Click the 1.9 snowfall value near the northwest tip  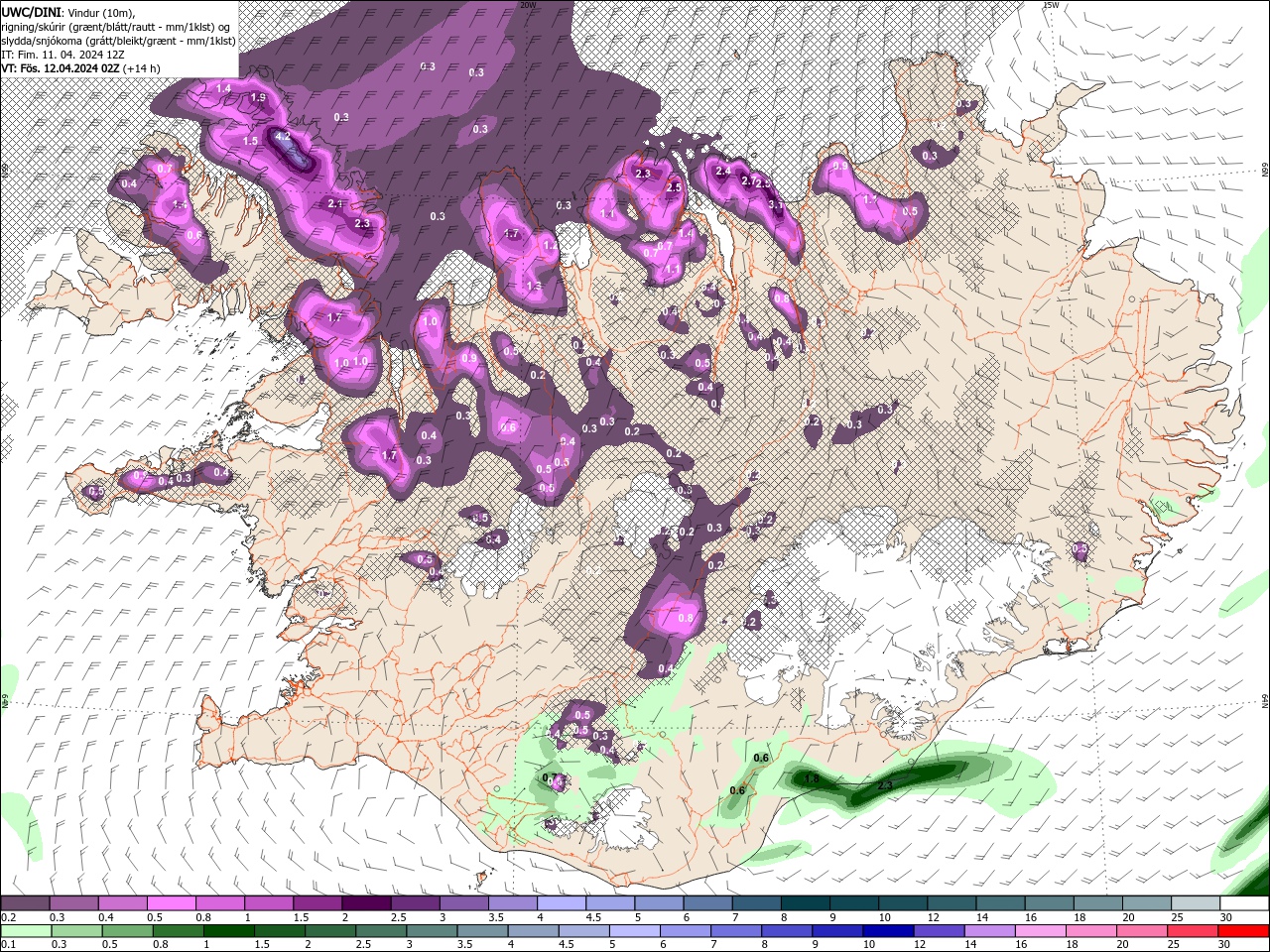tap(258, 98)
